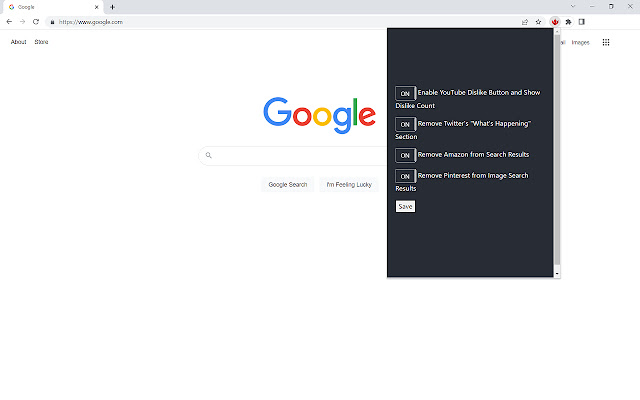Click the Google favicon on the tab
Viewport: 640px width, 400px height.
pos(11,7)
